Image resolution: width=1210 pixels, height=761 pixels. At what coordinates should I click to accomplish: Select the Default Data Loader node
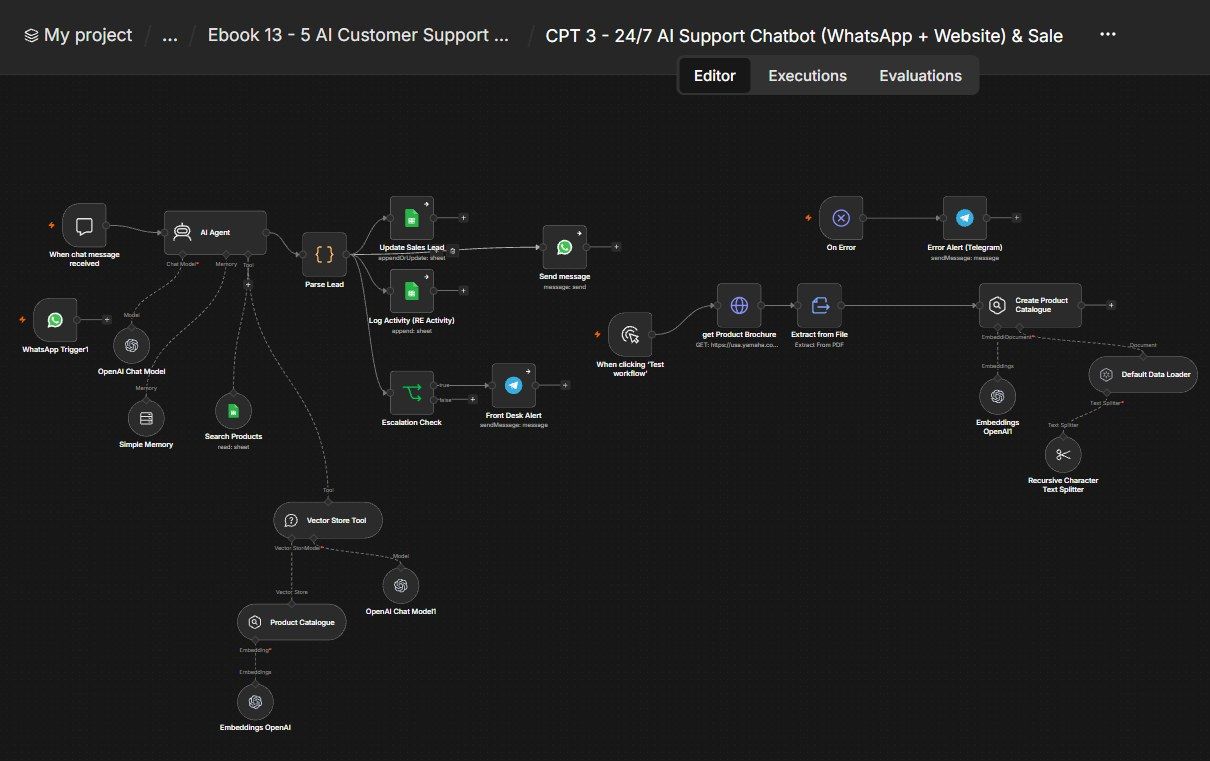click(x=1142, y=374)
